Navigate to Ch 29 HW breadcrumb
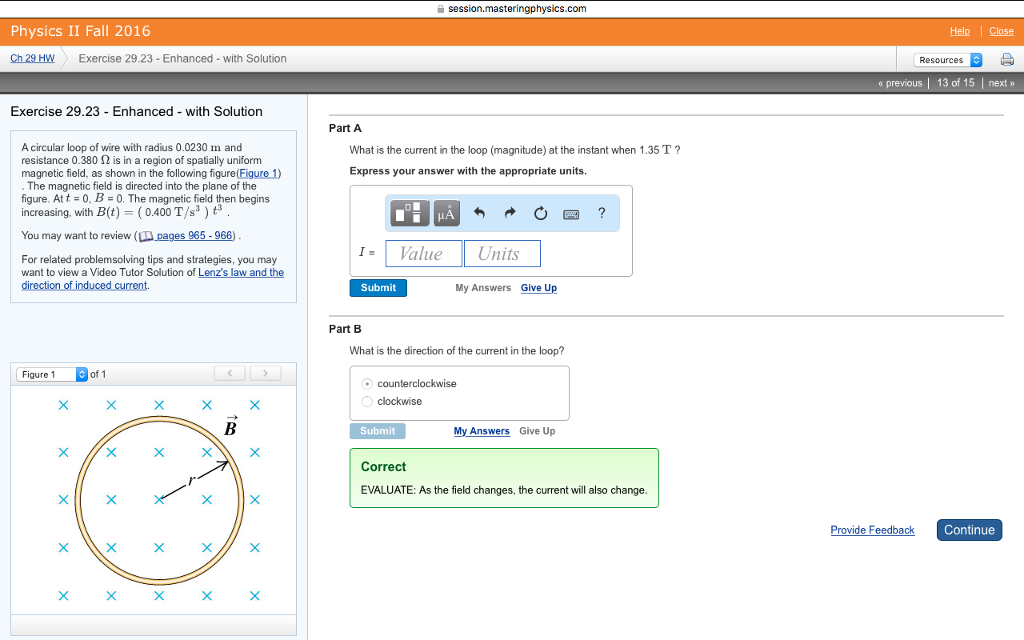Screen dimensions: 1024x640 click(31, 58)
